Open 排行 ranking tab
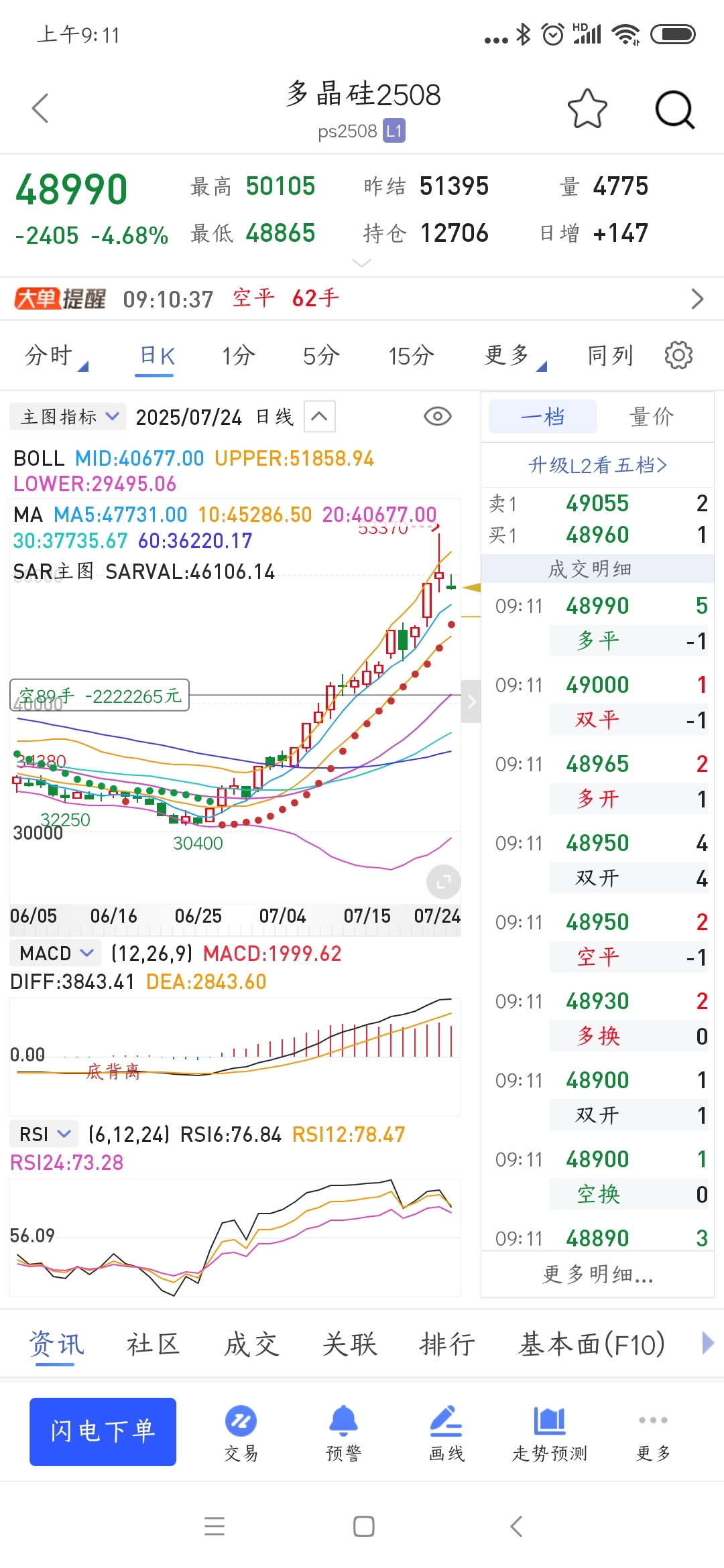This screenshot has height=1568, width=724. click(447, 1344)
